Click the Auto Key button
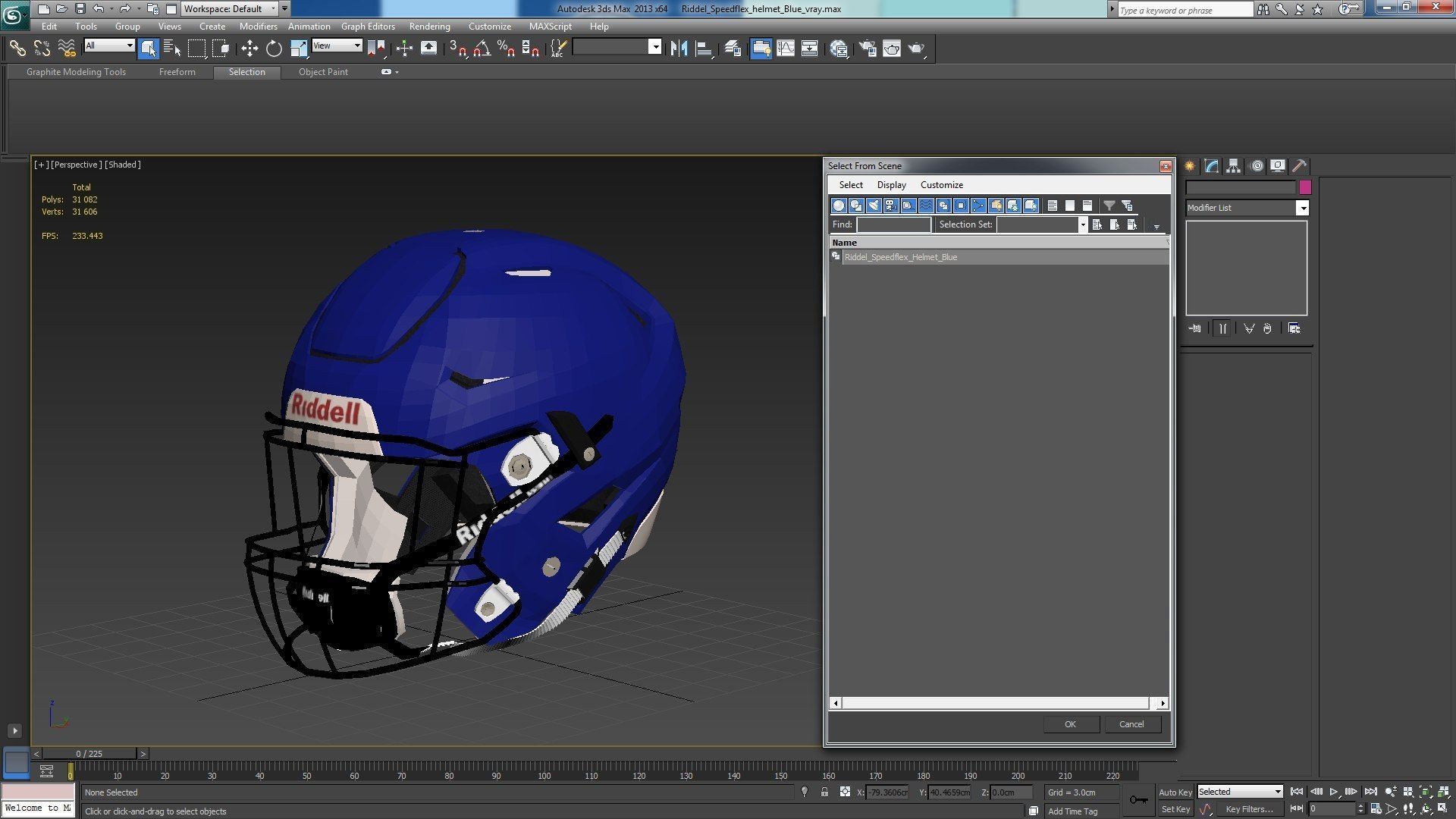This screenshot has height=819, width=1456. coord(1175,792)
